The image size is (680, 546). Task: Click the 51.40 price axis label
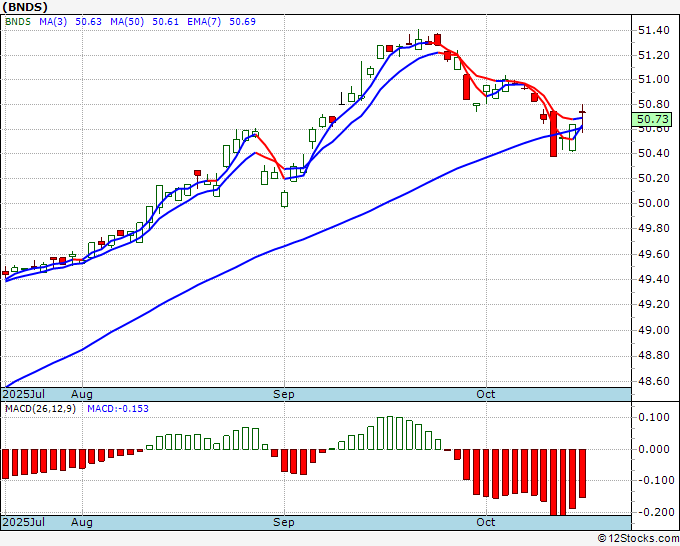pyautogui.click(x=654, y=30)
